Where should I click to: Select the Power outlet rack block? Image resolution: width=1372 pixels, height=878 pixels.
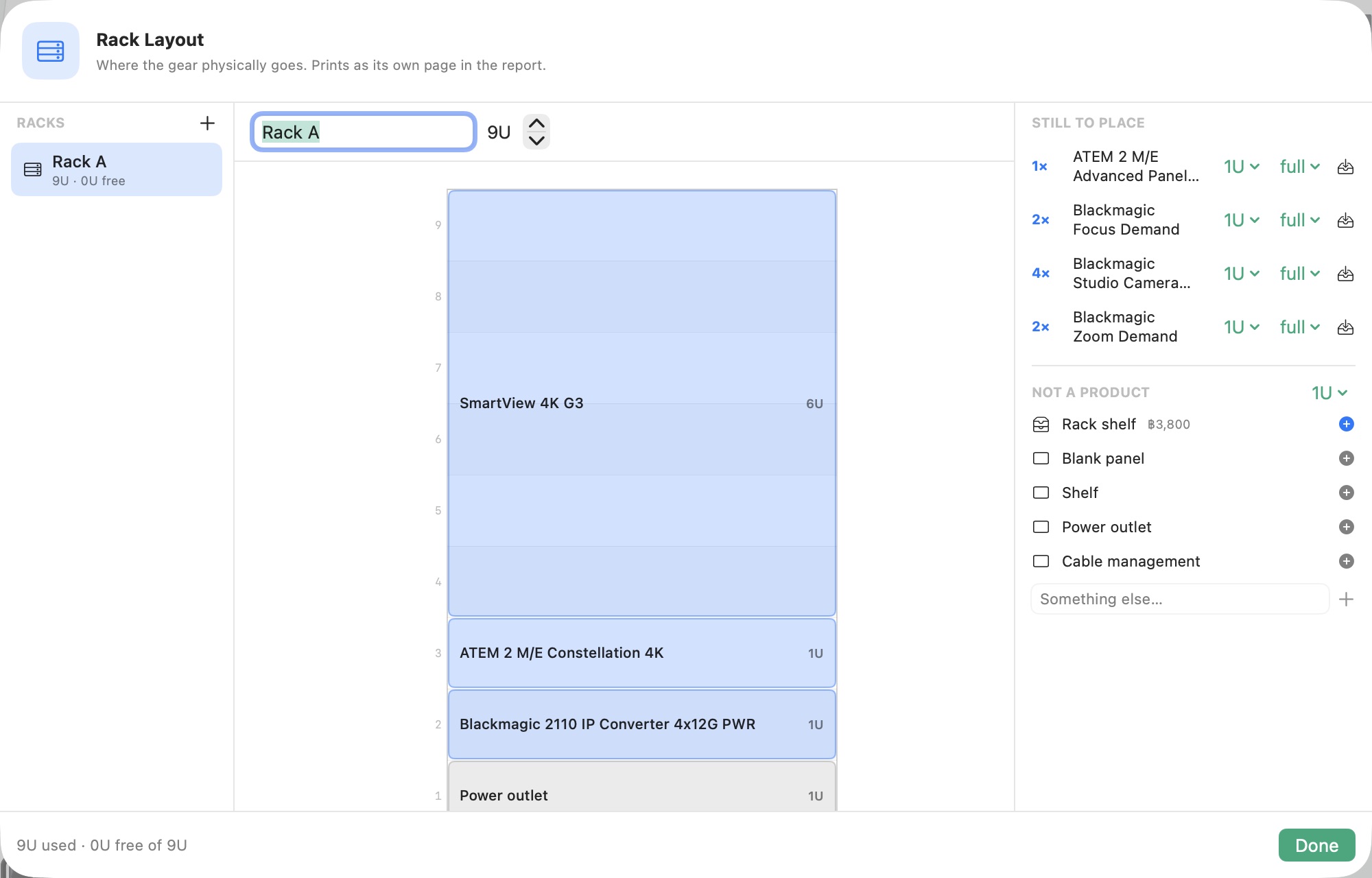pyautogui.click(x=642, y=787)
